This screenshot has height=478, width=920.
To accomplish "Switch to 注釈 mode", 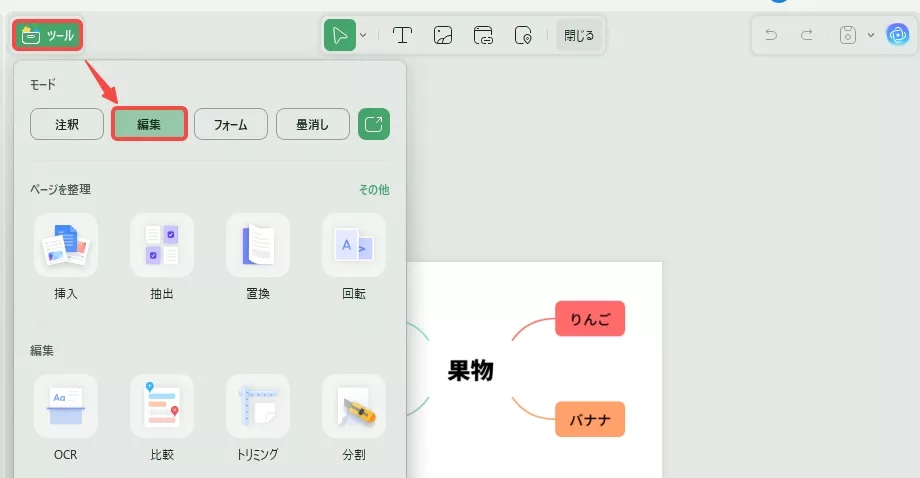I will tap(67, 124).
